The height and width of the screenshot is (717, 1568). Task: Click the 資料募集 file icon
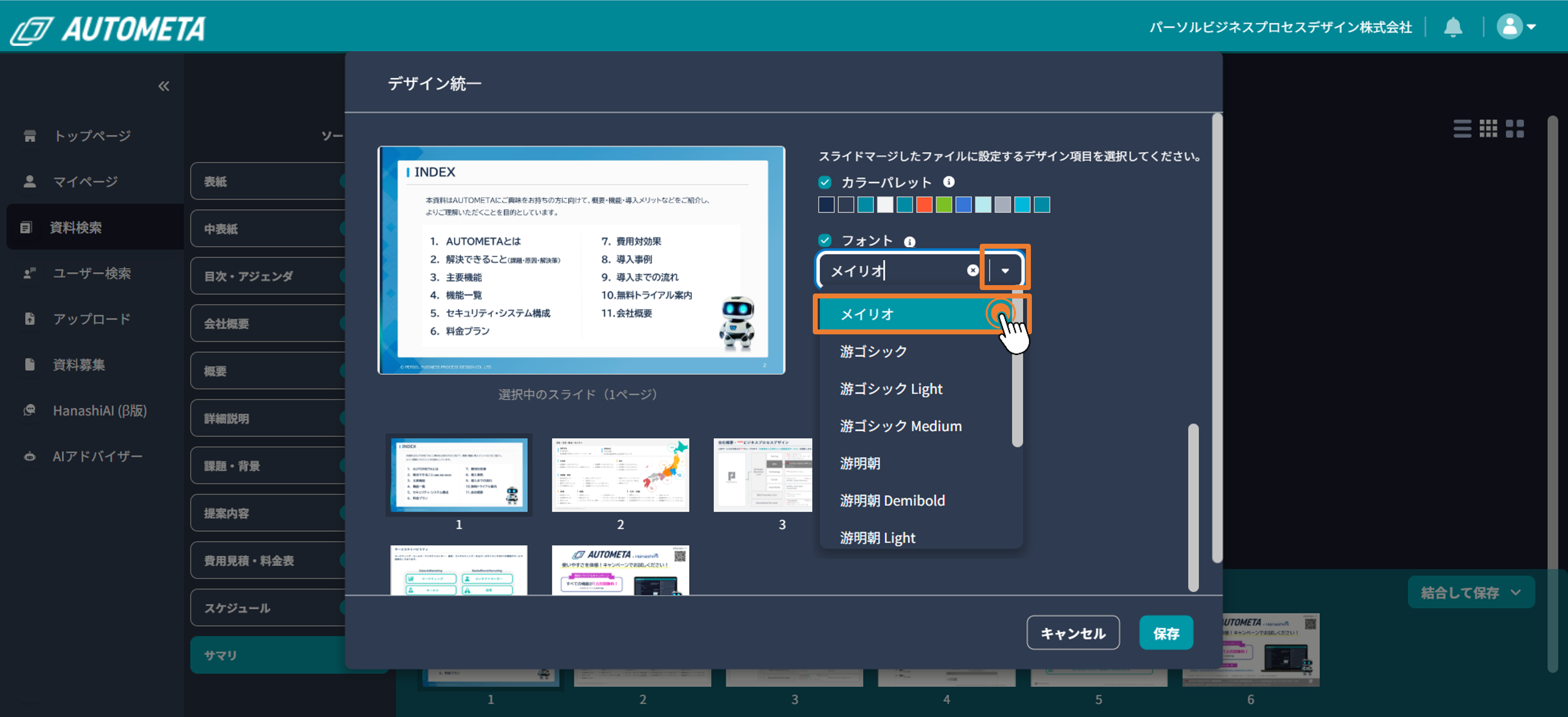click(29, 364)
